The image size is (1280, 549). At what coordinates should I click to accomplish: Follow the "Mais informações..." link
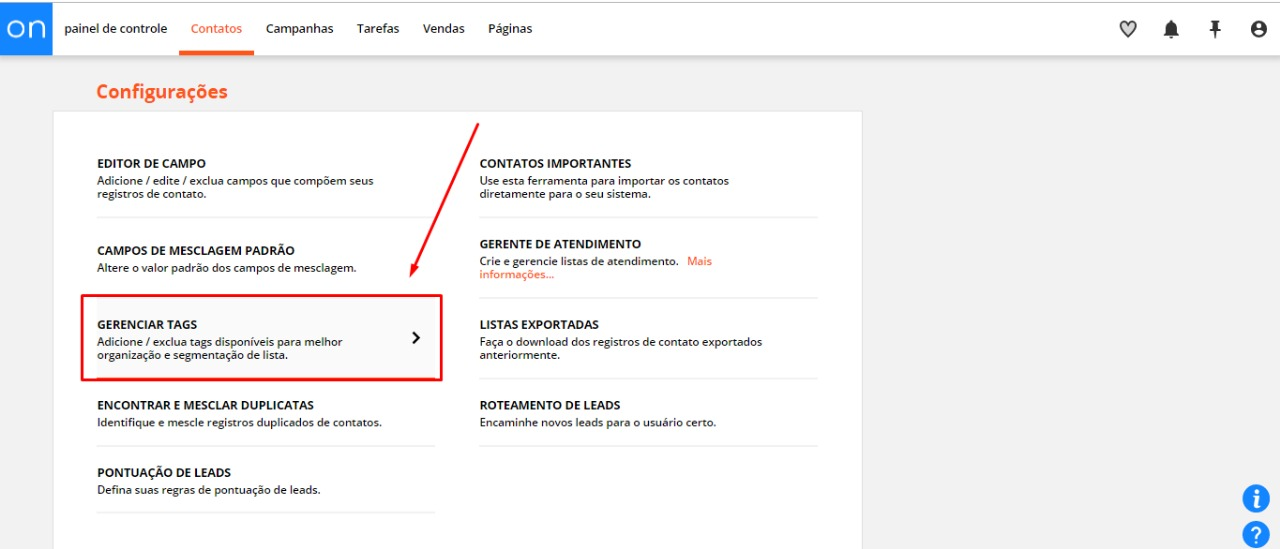click(597, 267)
